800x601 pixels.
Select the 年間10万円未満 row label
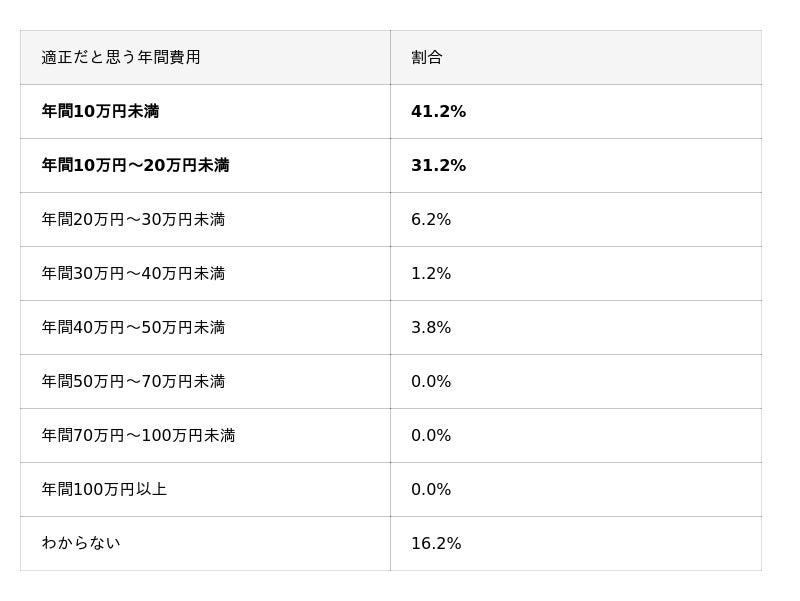click(100, 112)
